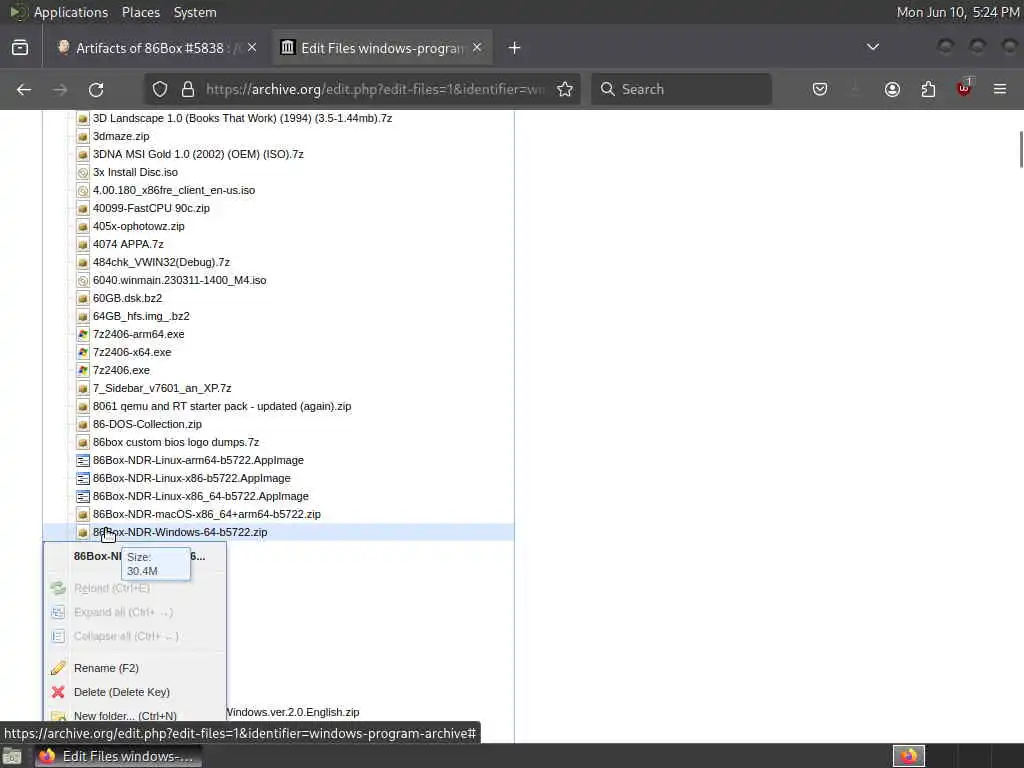
Task: Select 86Box-NDR-Windows-64-b5722.zip
Action: 180,532
